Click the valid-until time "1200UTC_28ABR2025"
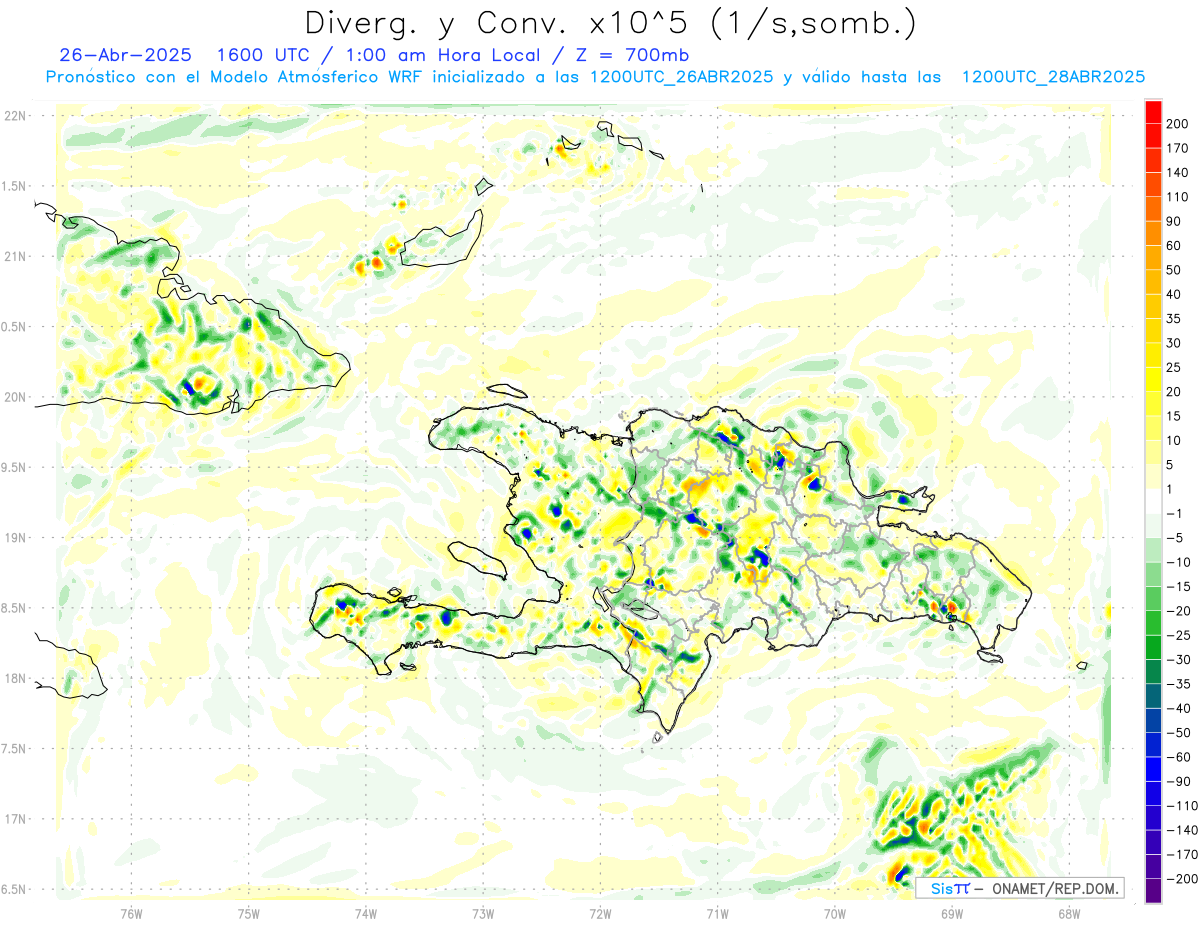 (x=1053, y=77)
